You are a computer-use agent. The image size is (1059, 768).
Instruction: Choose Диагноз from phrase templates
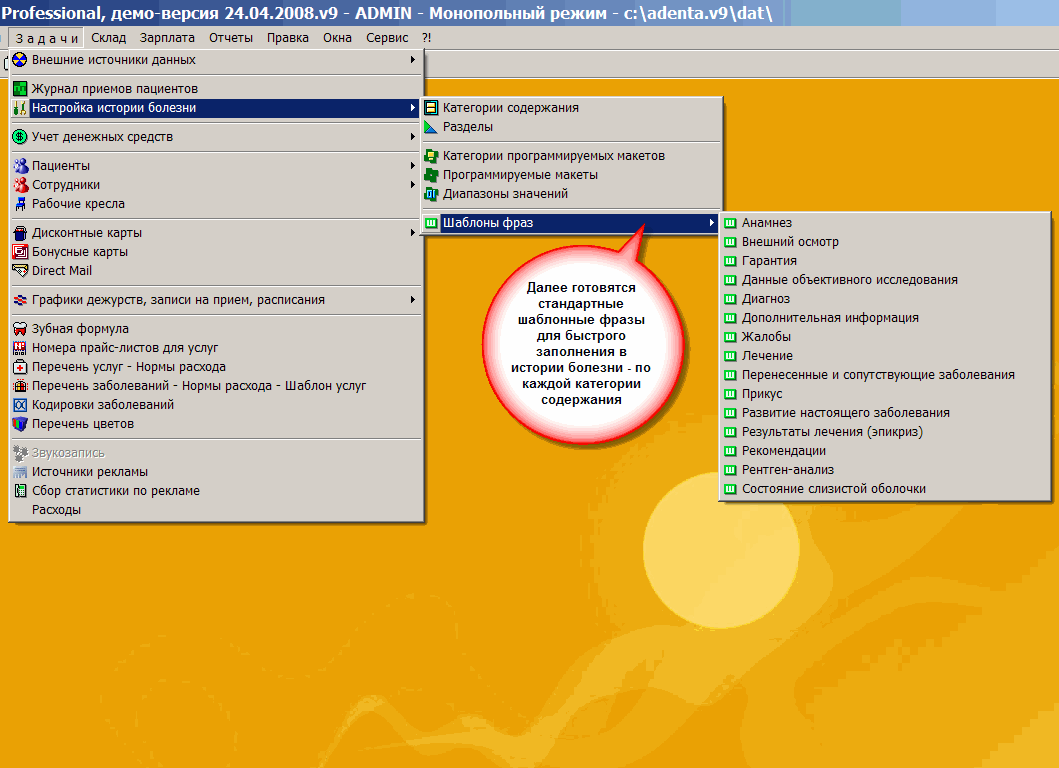point(765,299)
